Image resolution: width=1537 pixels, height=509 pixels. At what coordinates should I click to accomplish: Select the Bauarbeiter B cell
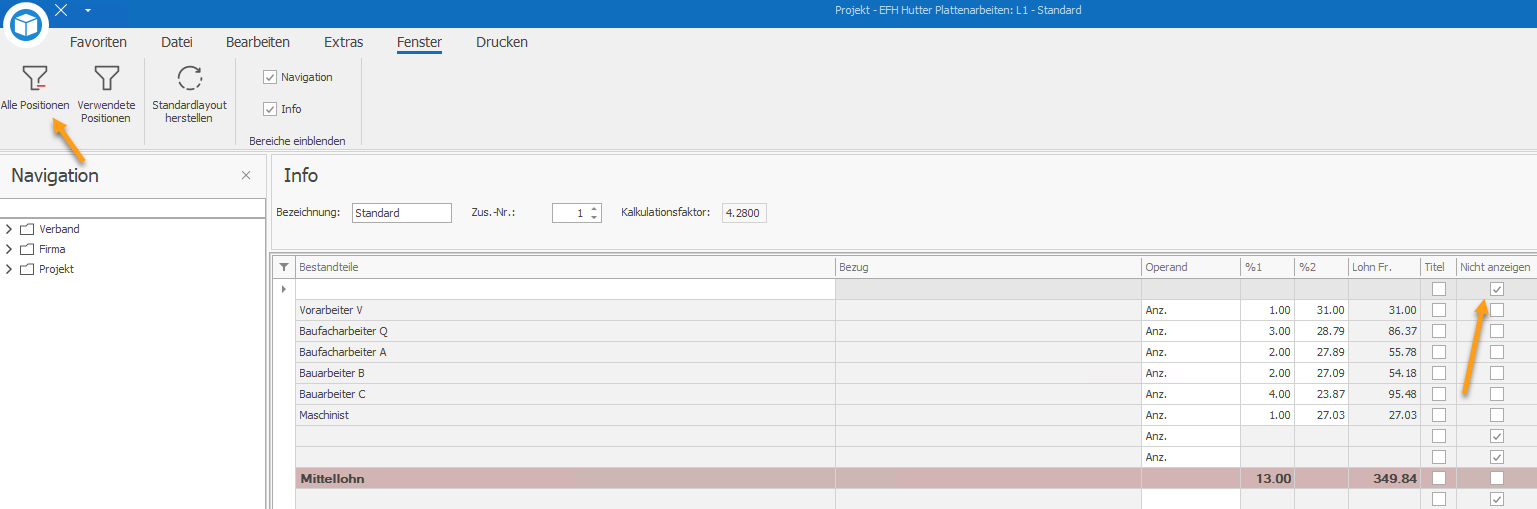coord(565,373)
